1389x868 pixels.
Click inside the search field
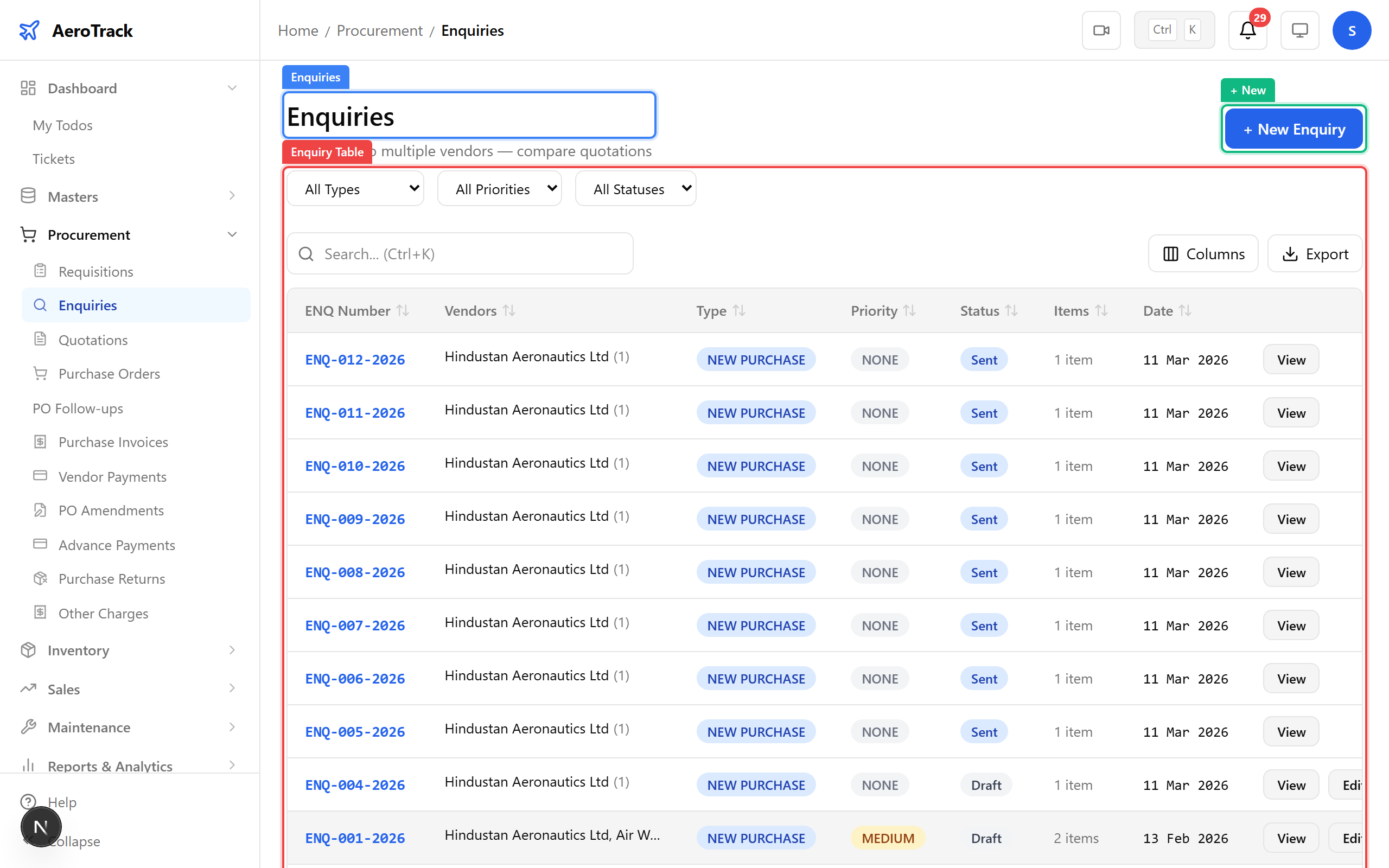pos(459,253)
